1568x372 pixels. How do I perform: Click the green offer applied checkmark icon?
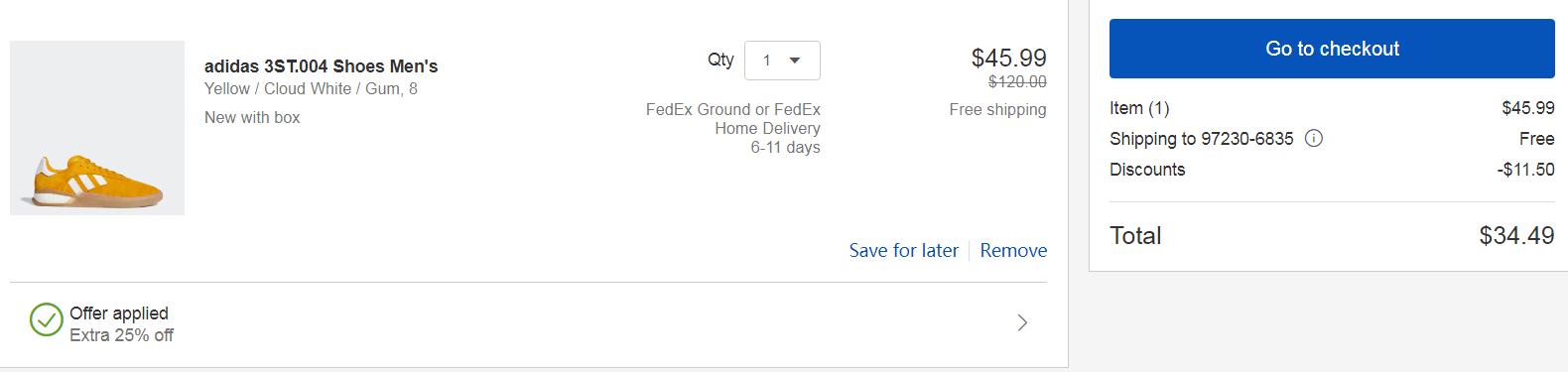(46, 320)
